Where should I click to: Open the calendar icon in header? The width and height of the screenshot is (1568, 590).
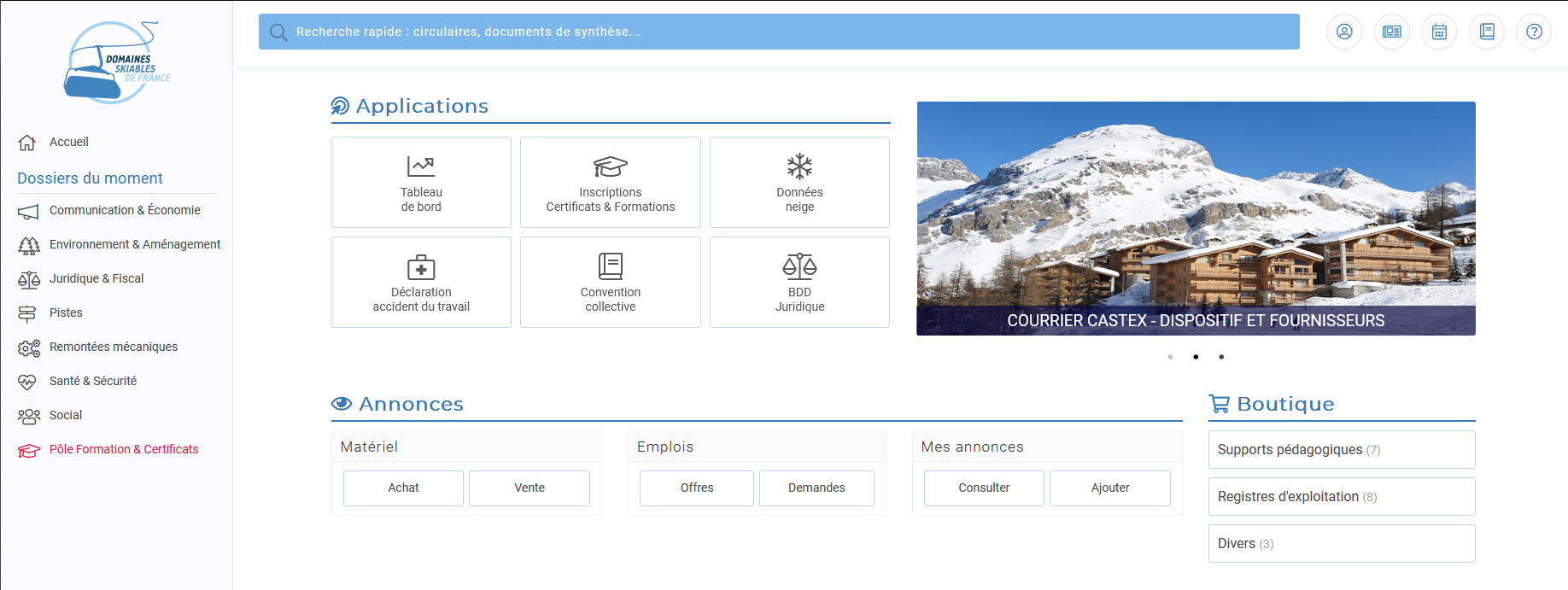1439,32
